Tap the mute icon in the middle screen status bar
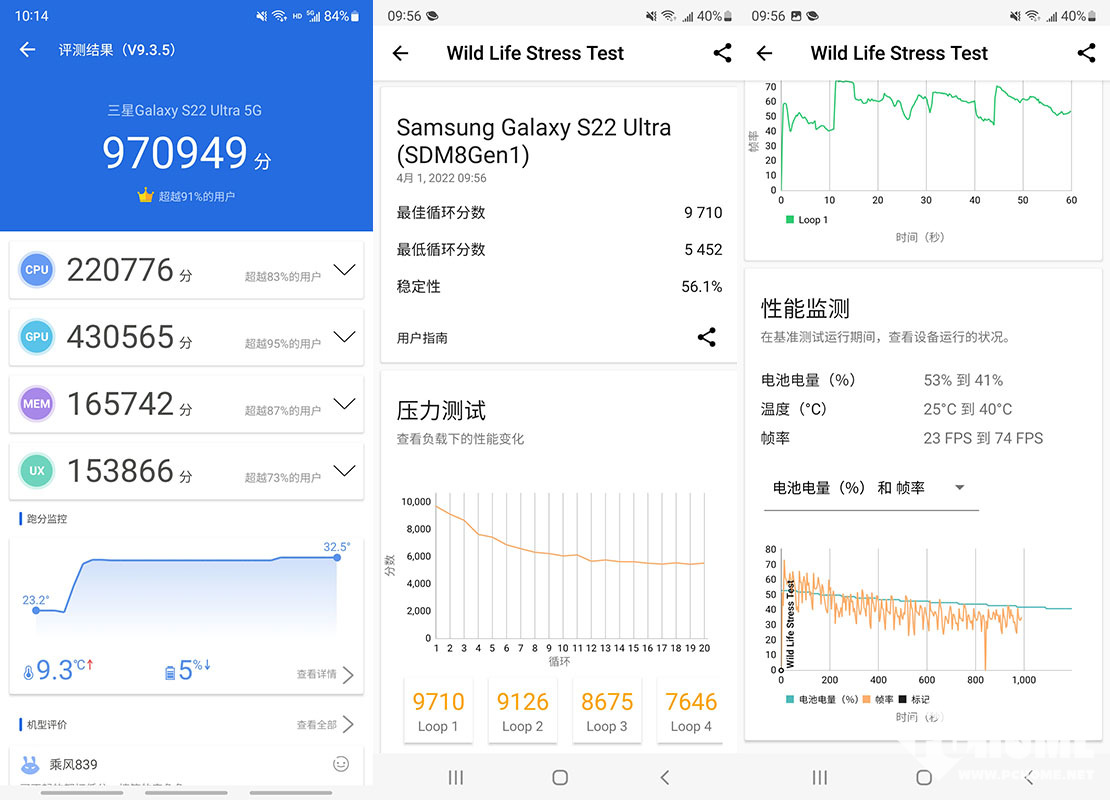Viewport: 1110px width, 800px height. tap(651, 16)
